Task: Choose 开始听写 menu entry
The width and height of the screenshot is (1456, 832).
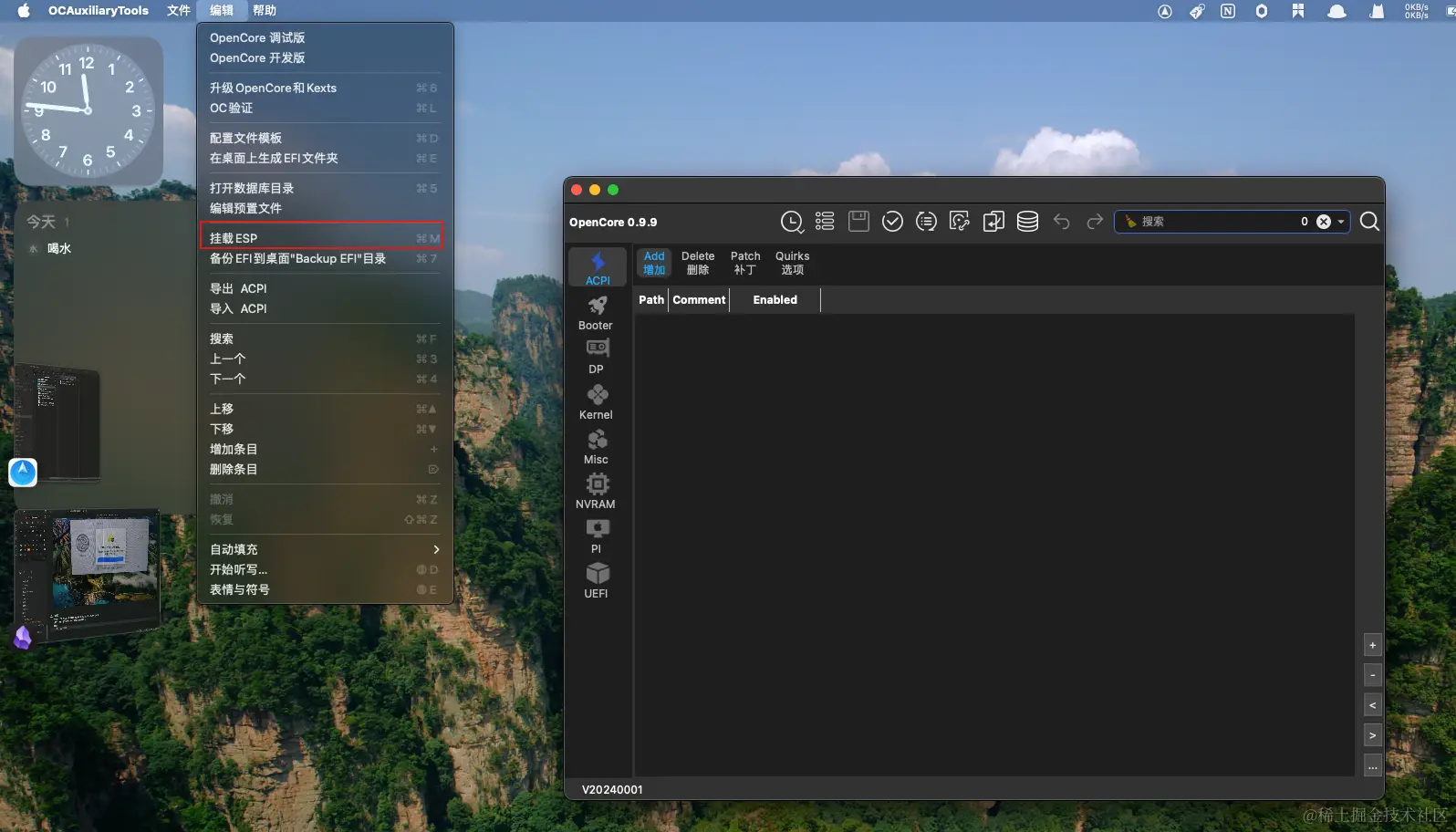Action: 325,569
